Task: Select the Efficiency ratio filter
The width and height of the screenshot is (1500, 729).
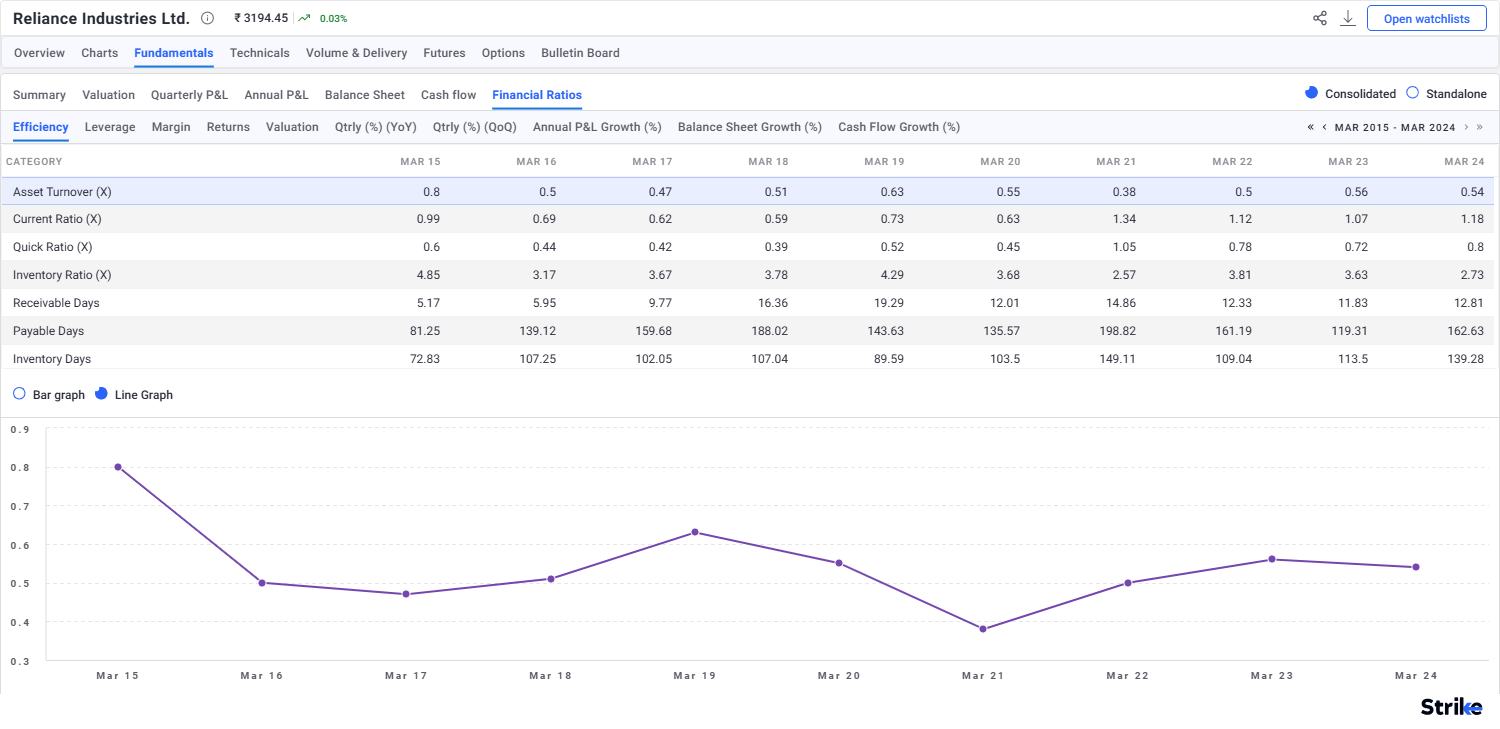Action: [41, 127]
